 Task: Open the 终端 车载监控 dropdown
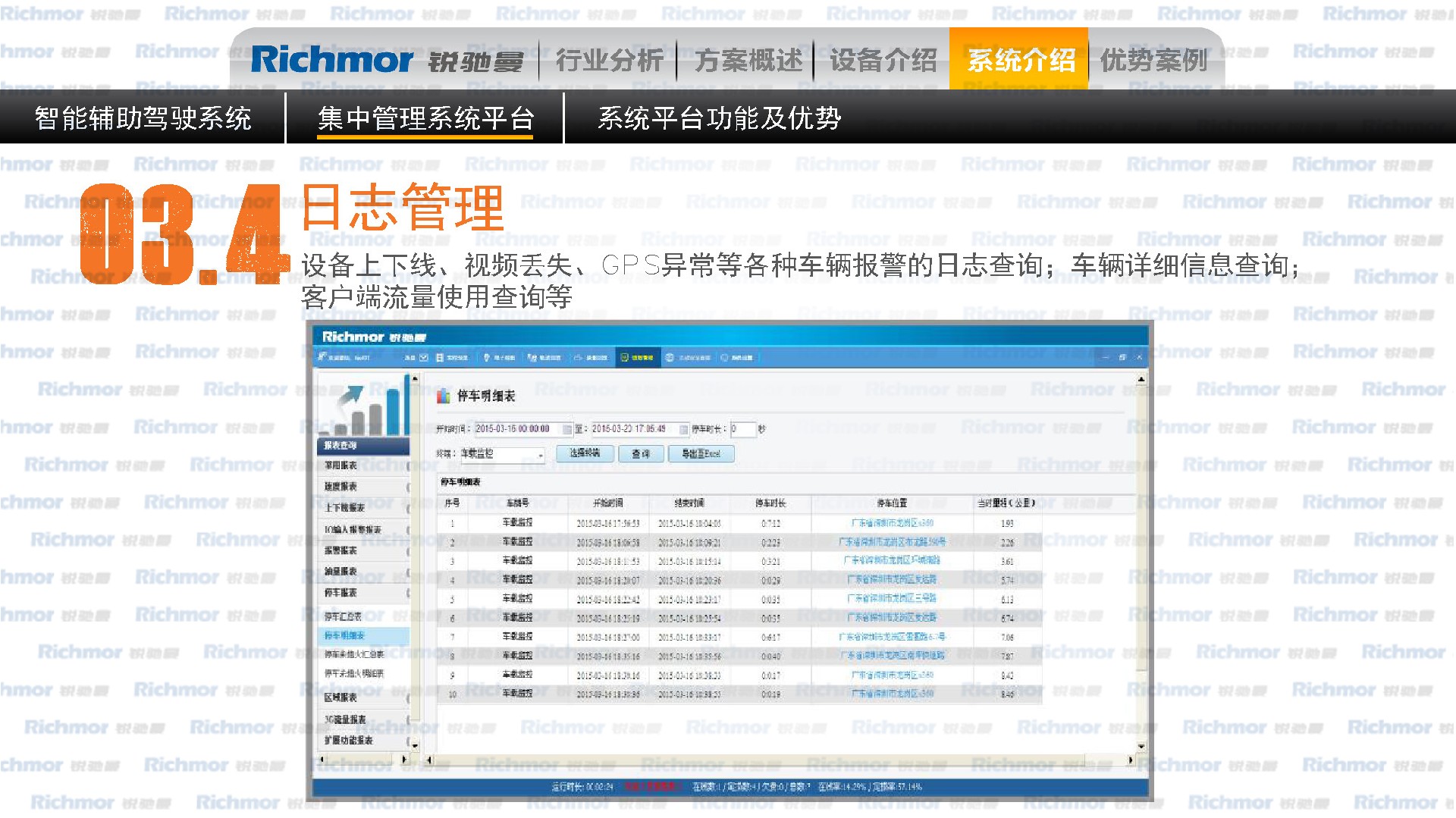(502, 454)
